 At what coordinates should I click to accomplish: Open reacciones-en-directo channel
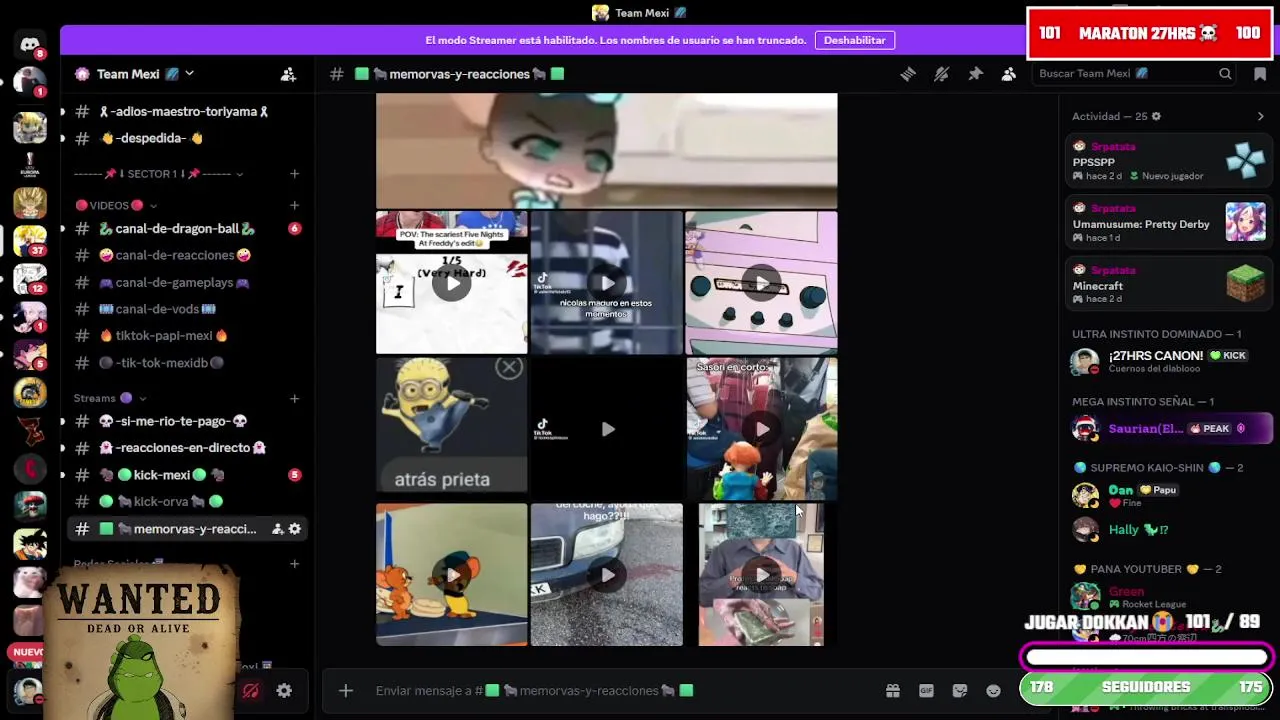186,448
